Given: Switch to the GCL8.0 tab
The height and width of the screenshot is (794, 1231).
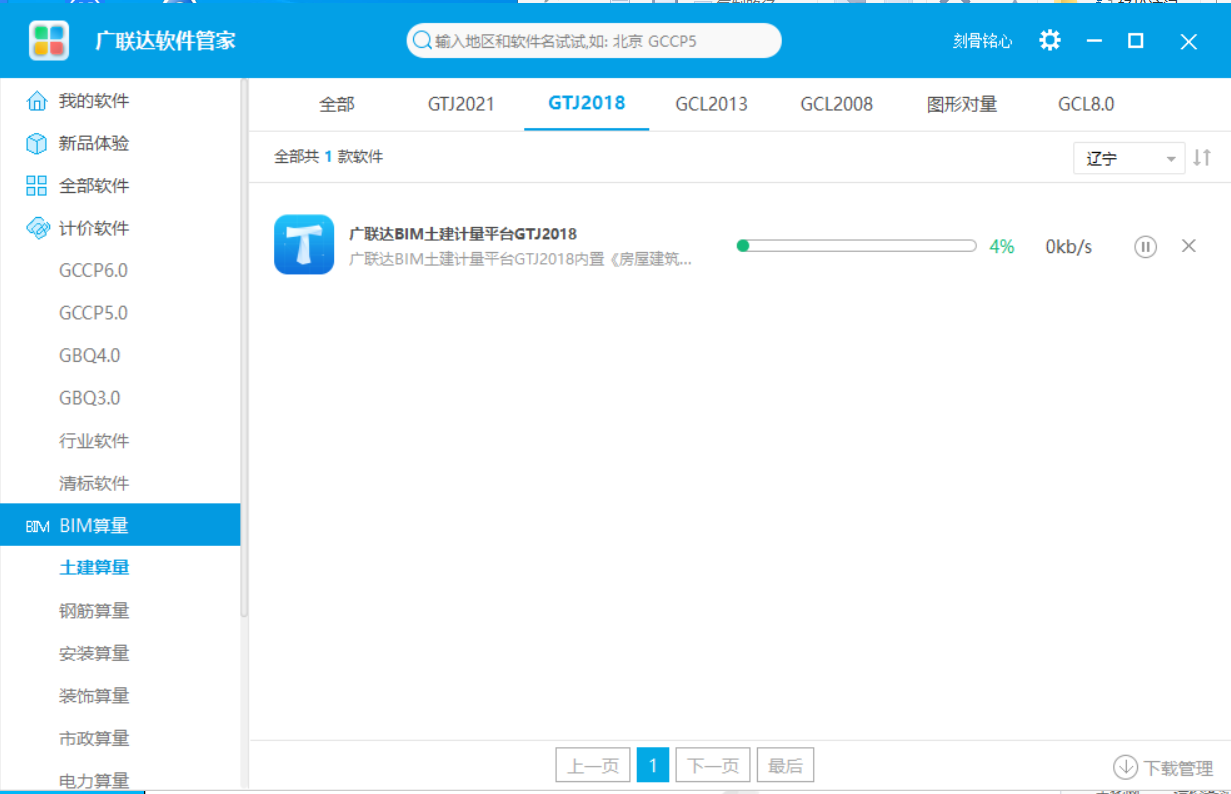Looking at the screenshot, I should [x=1086, y=104].
